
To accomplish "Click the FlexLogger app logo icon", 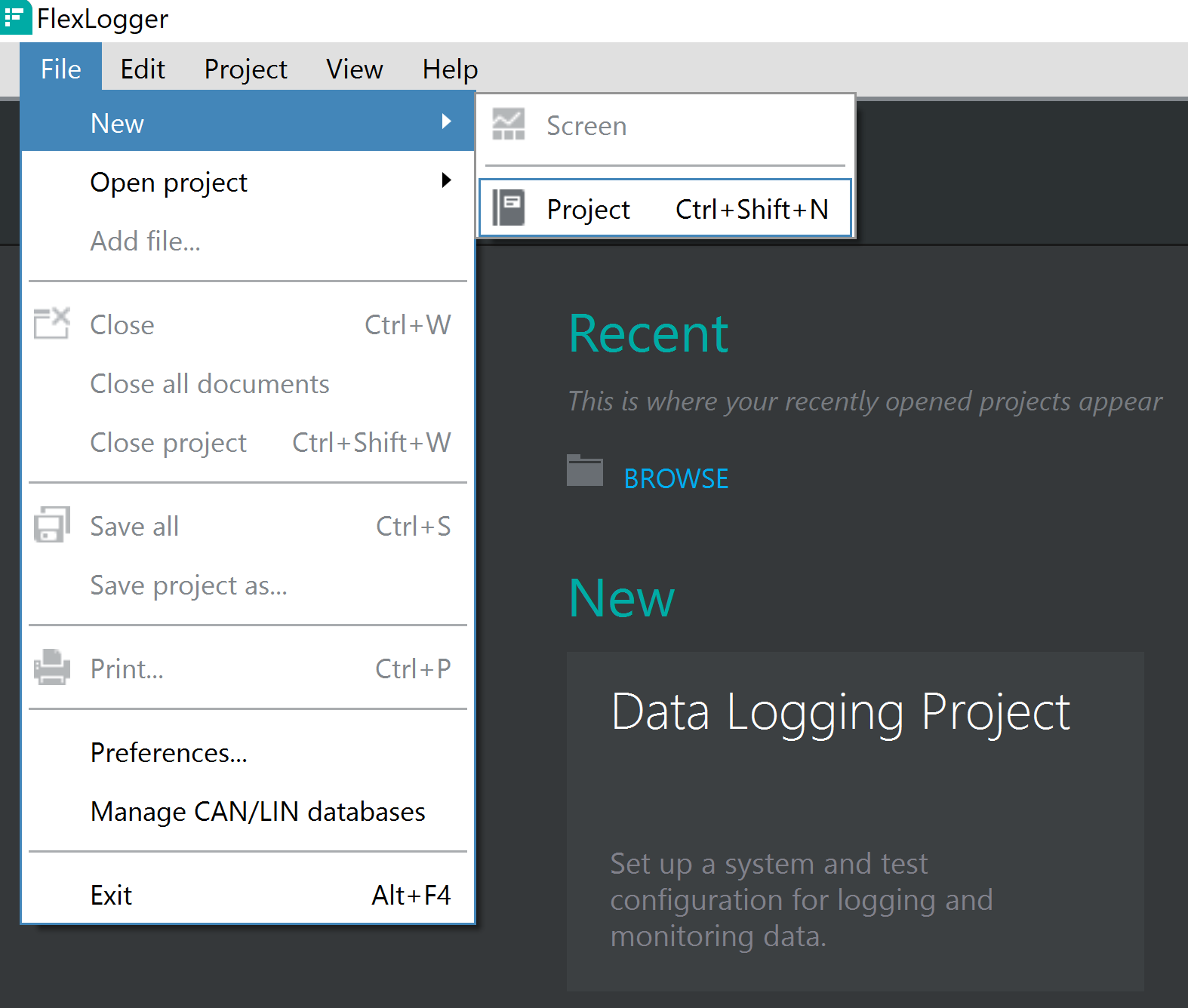I will click(x=15, y=17).
